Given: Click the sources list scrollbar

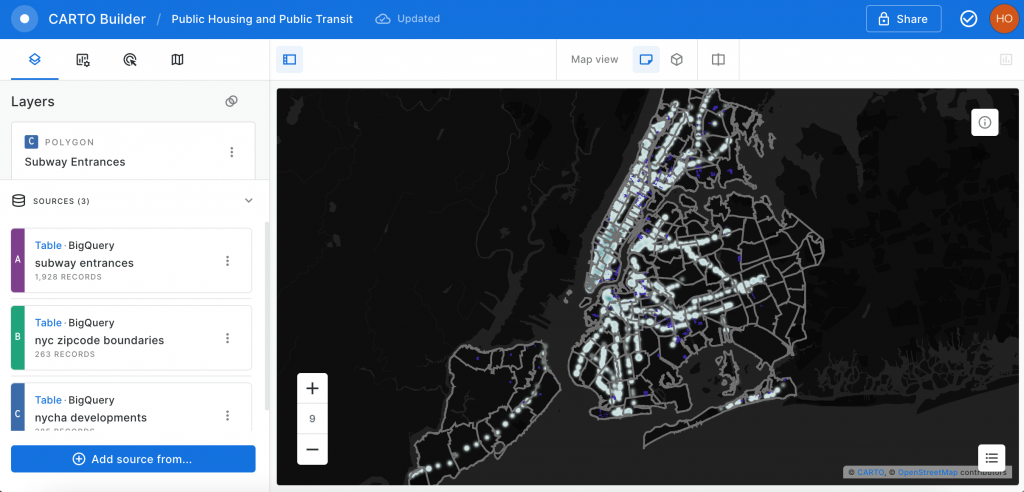Looking at the screenshot, I should coord(266,317).
